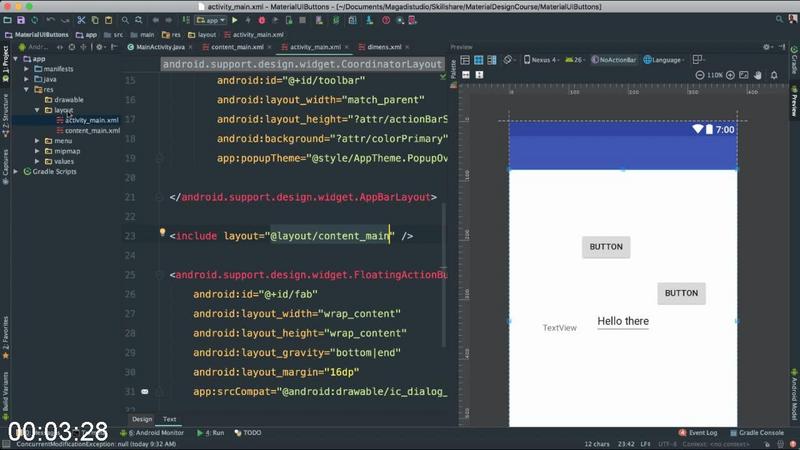Show the Blueprint surface view
The height and width of the screenshot is (450, 800).
479,60
